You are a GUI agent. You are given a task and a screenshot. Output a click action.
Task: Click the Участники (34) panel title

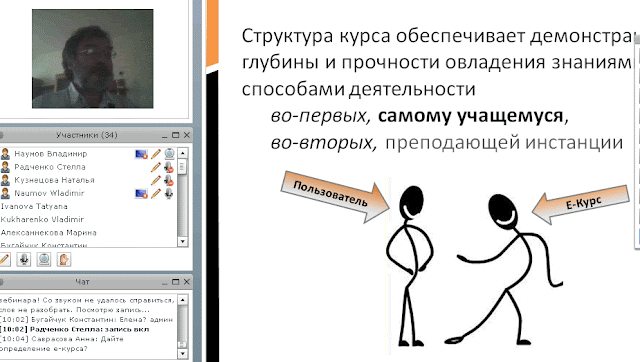tap(87, 135)
